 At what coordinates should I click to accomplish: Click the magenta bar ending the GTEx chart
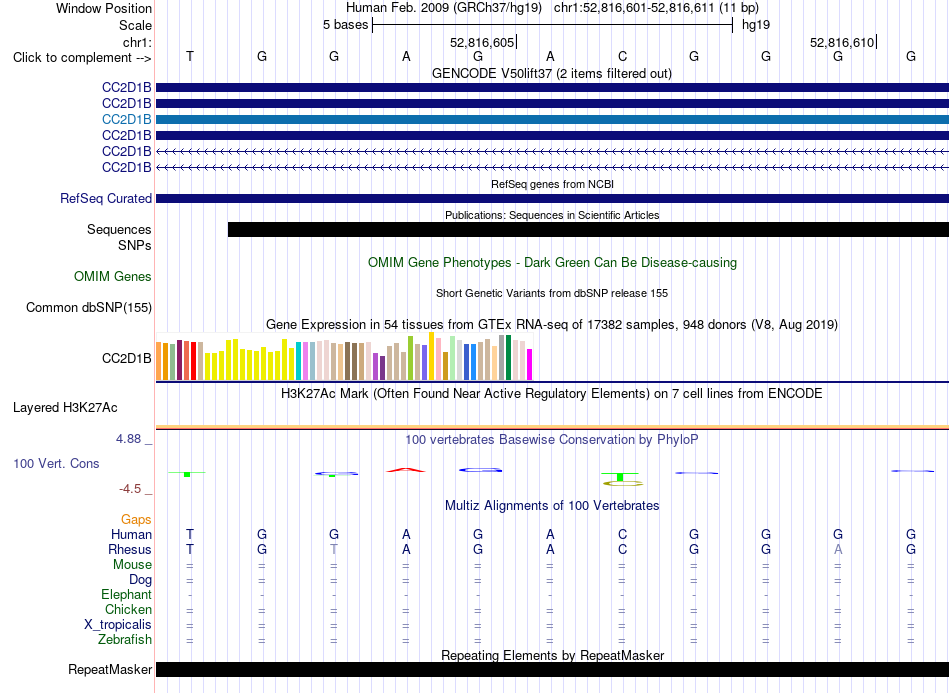pos(530,365)
